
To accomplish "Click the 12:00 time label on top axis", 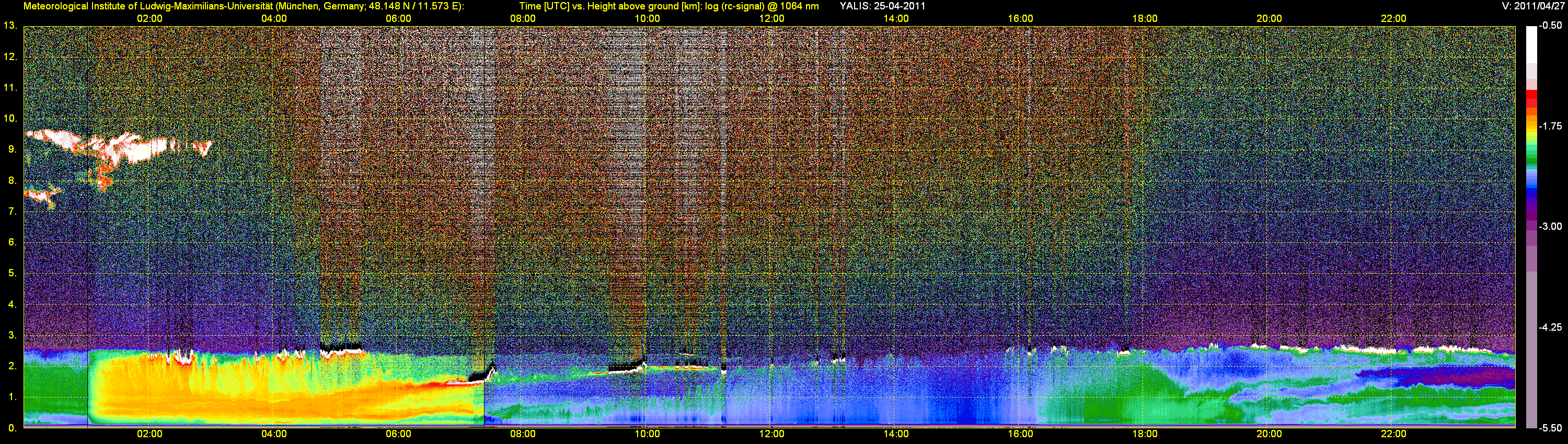I will (x=771, y=18).
